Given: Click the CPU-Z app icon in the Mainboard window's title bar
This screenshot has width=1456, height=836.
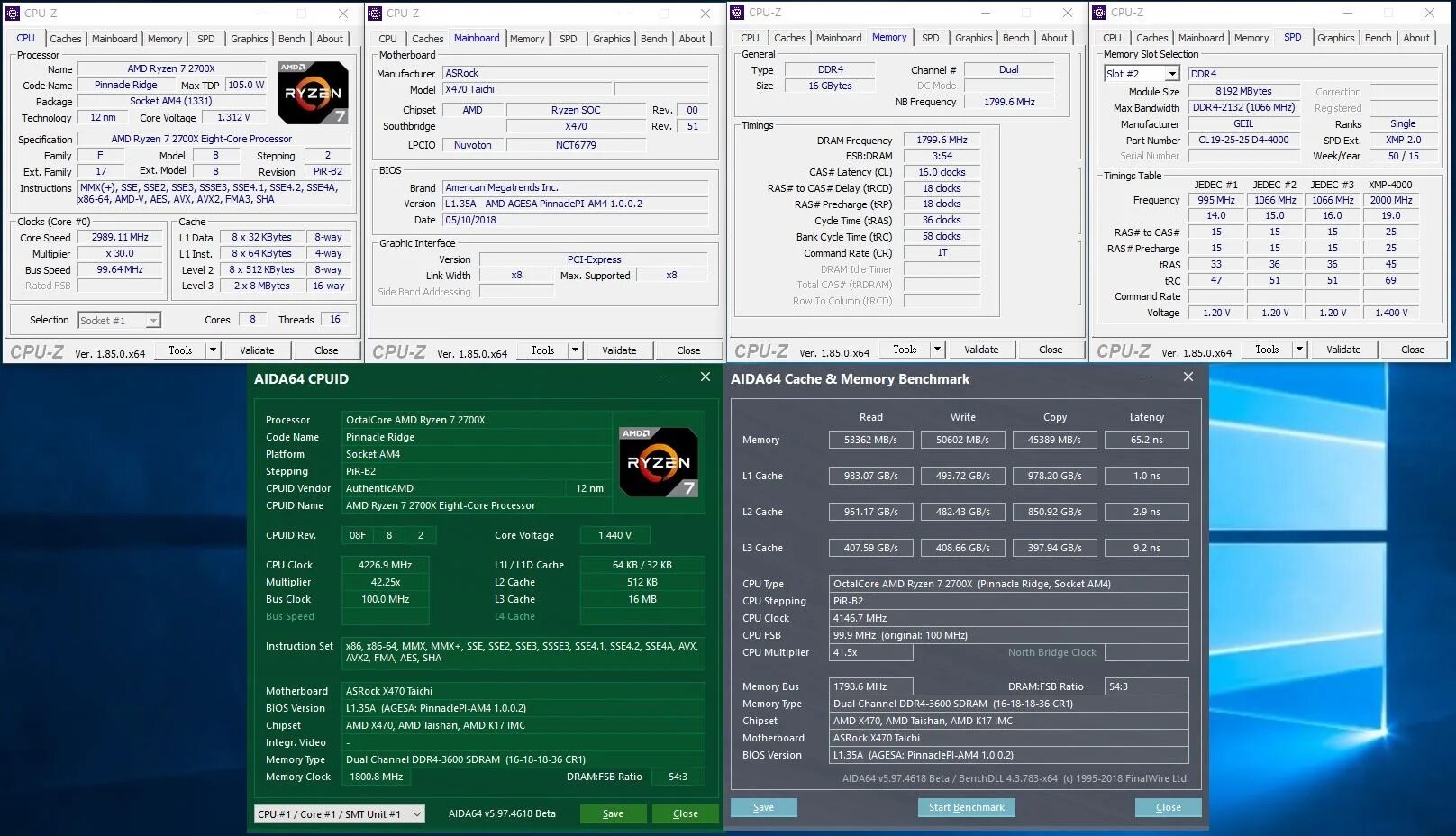Looking at the screenshot, I should [375, 14].
